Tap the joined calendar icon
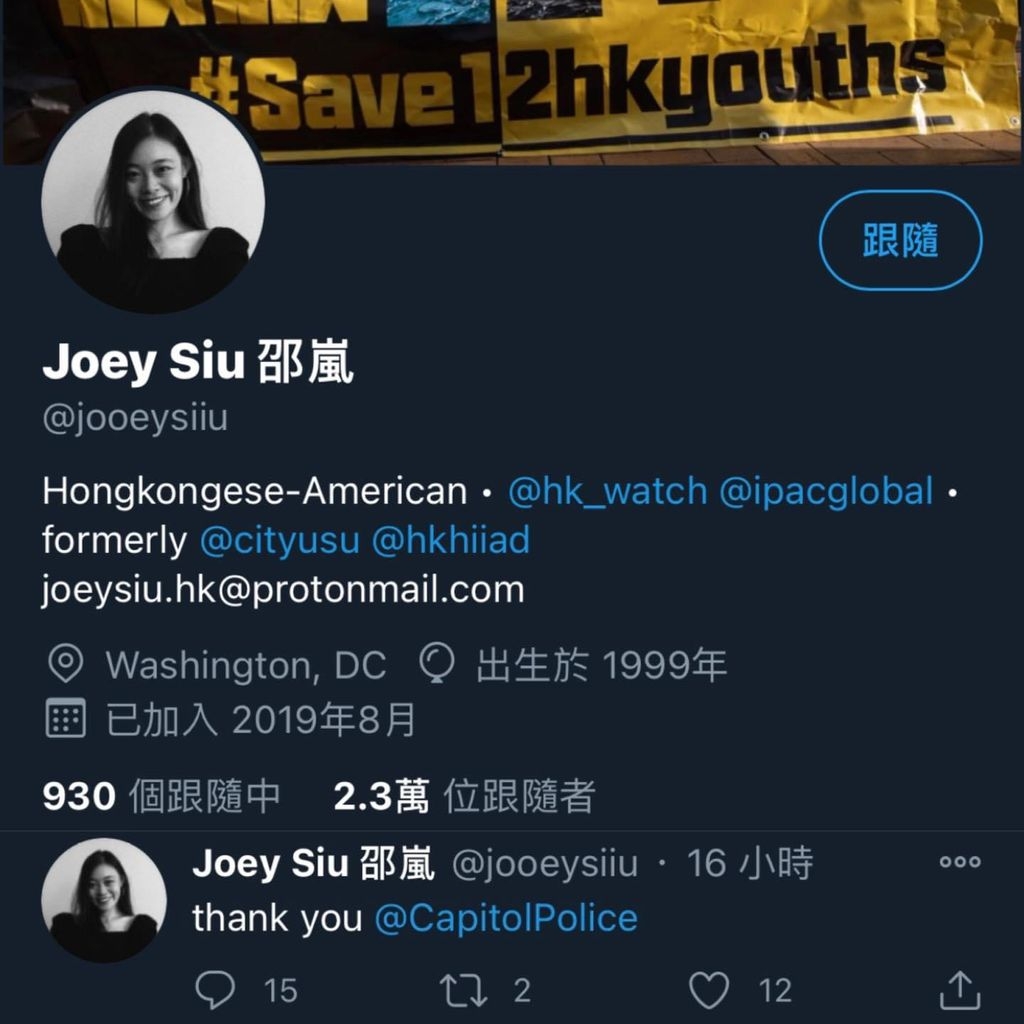The image size is (1024, 1024). coord(65,718)
